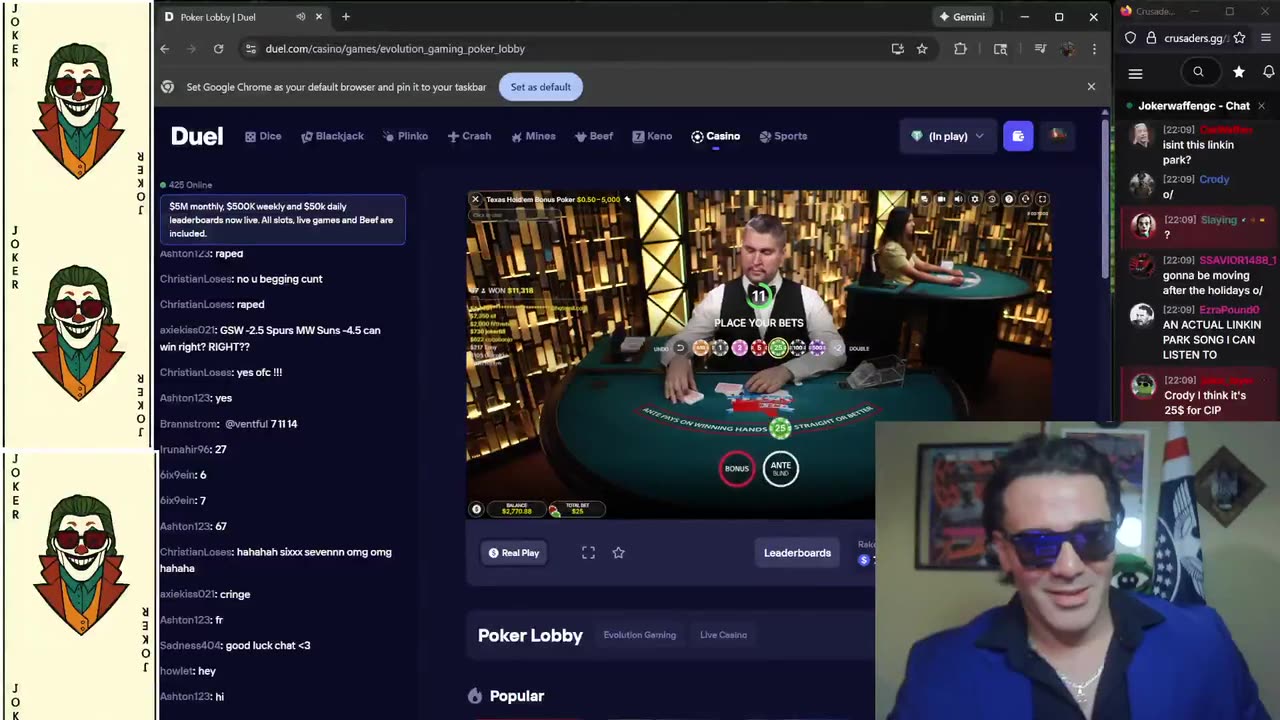Image resolution: width=1280 pixels, height=720 pixels.
Task: Click the Chrome install app icon
Action: (897, 48)
